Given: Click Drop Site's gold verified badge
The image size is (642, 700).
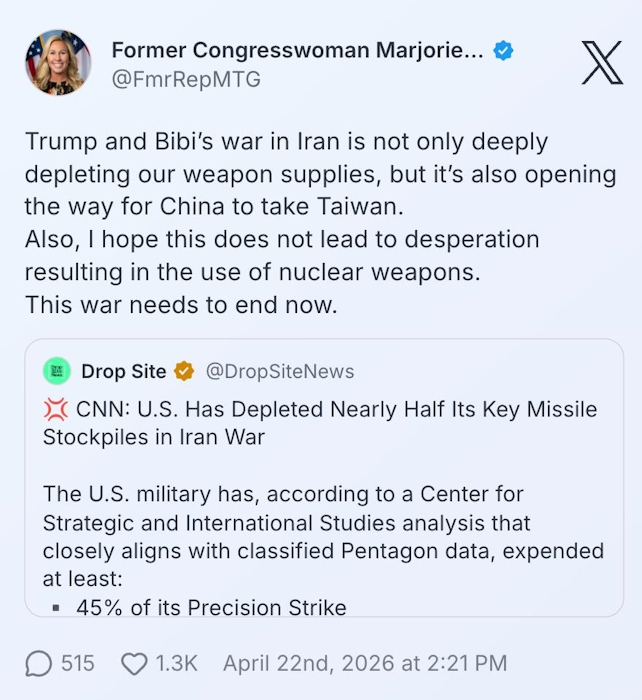Looking at the screenshot, I should point(184,371).
